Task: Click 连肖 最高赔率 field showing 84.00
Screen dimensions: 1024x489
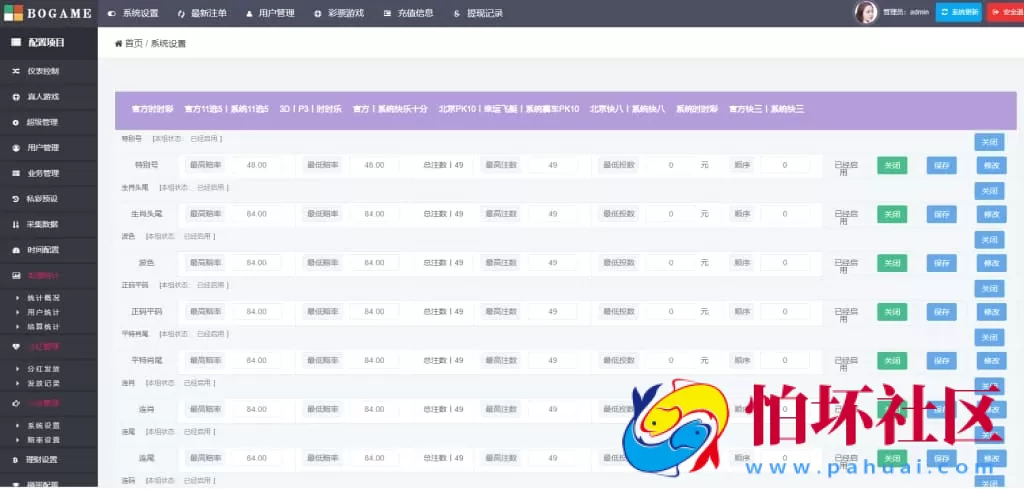Action: pos(256,409)
